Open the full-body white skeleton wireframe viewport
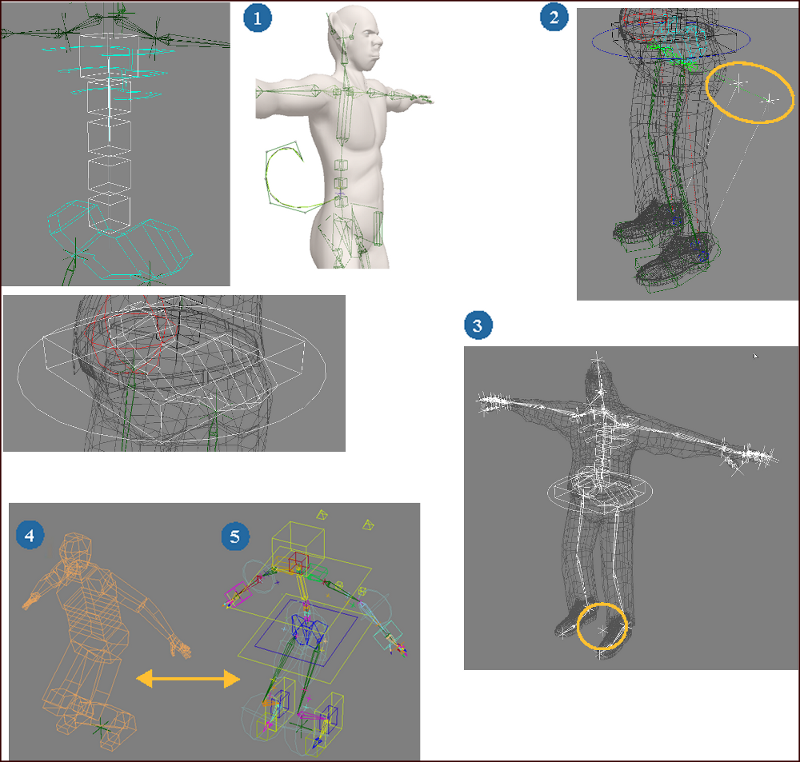The height and width of the screenshot is (762, 800). [631, 508]
